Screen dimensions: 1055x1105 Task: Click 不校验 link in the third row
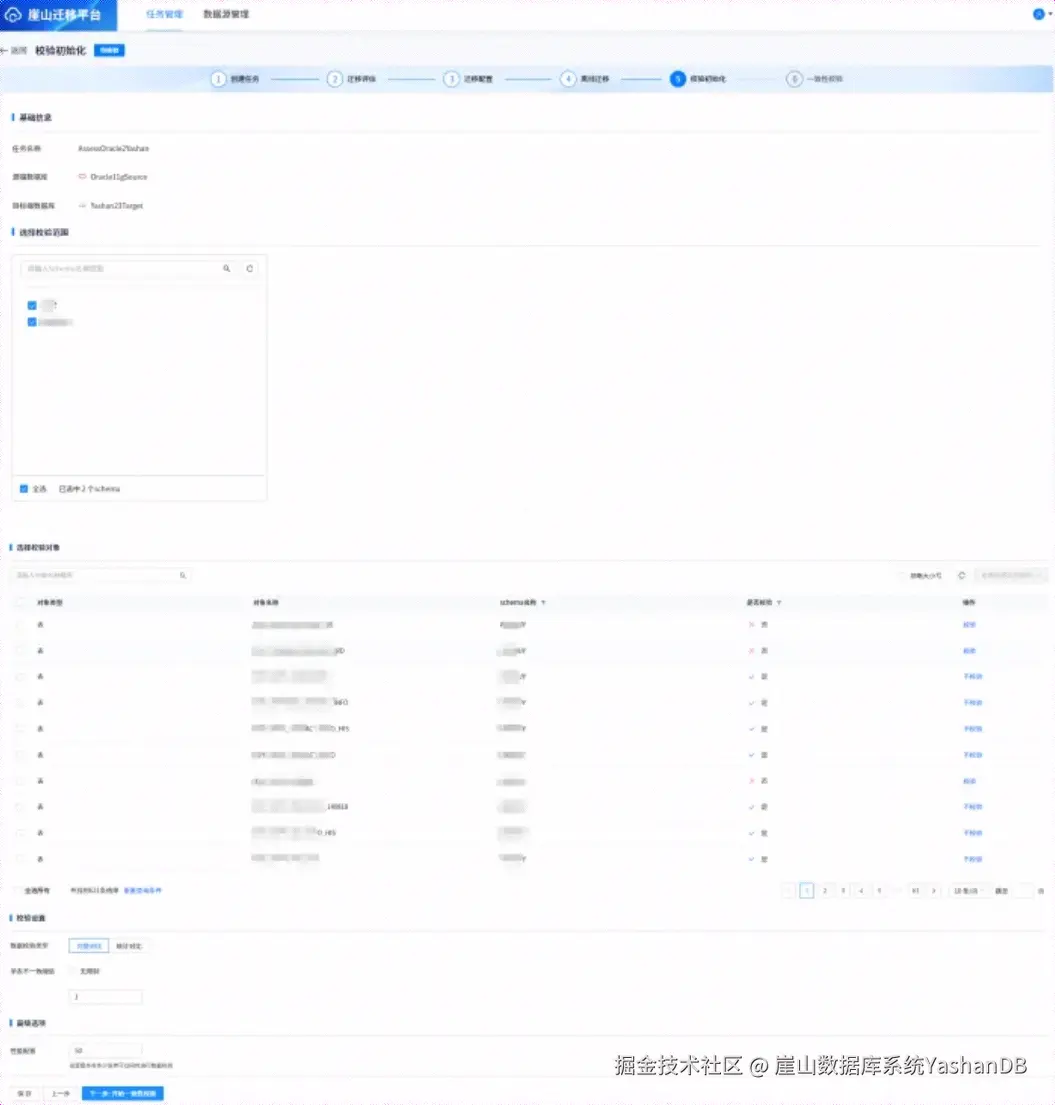tap(973, 677)
